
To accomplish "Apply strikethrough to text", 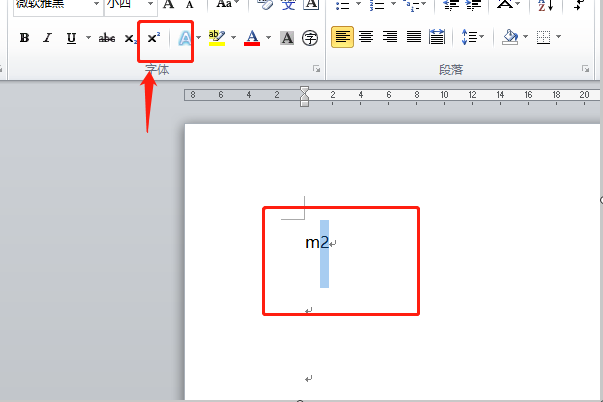I will pos(107,38).
